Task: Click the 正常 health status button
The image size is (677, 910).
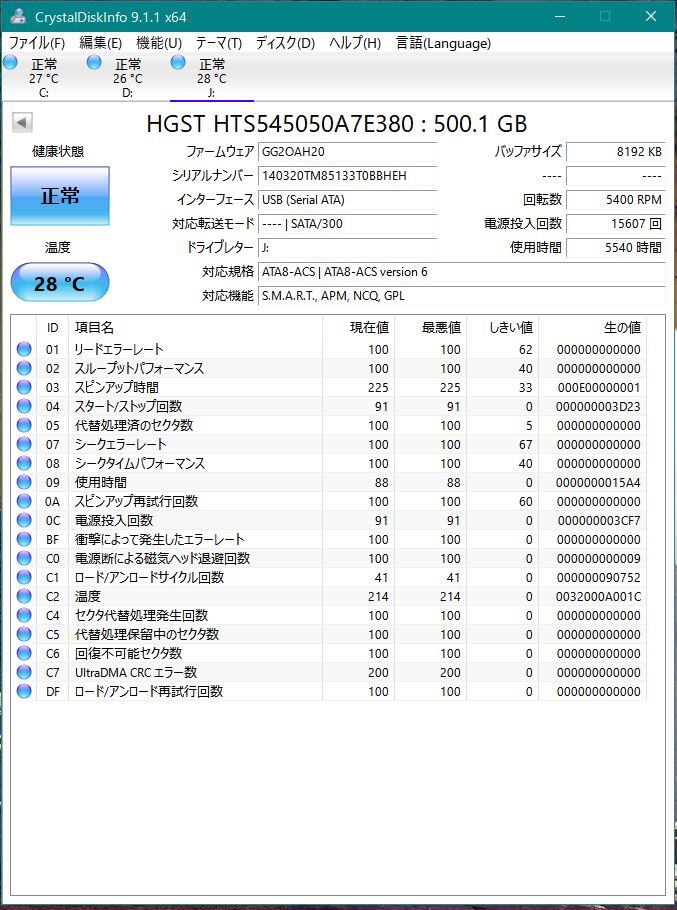Action: [x=60, y=196]
